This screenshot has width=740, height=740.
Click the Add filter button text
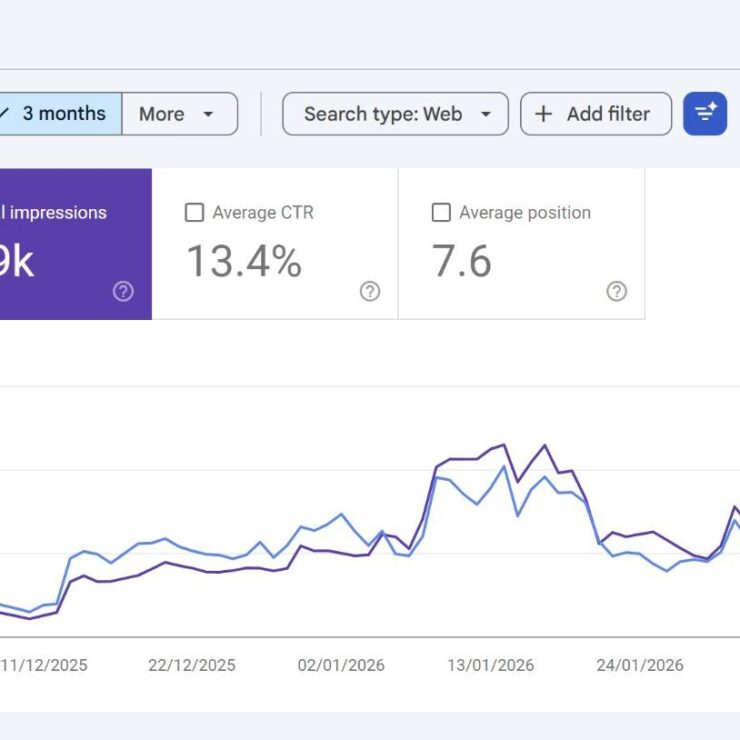[x=608, y=114]
